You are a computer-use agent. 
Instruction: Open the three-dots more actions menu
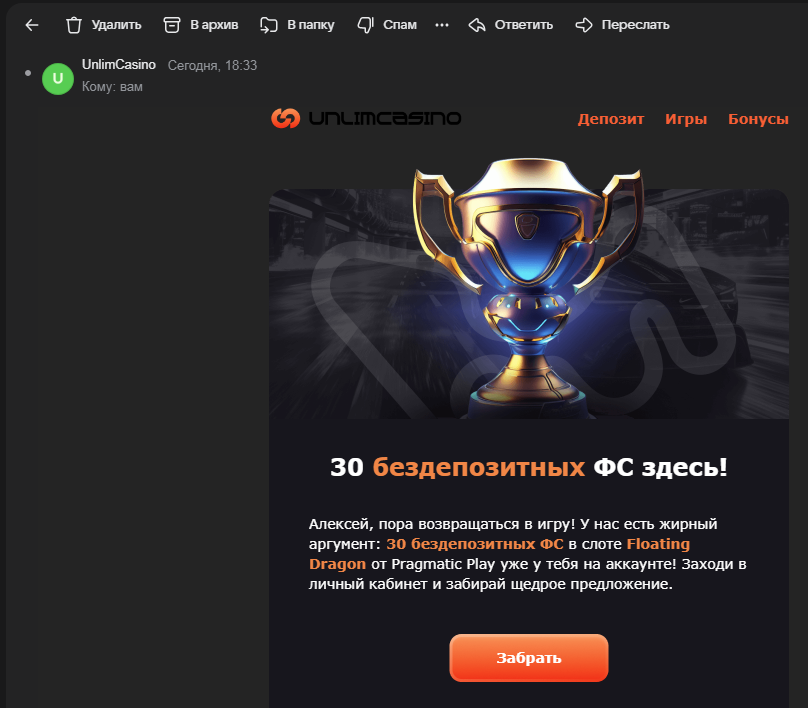pyautogui.click(x=442, y=25)
